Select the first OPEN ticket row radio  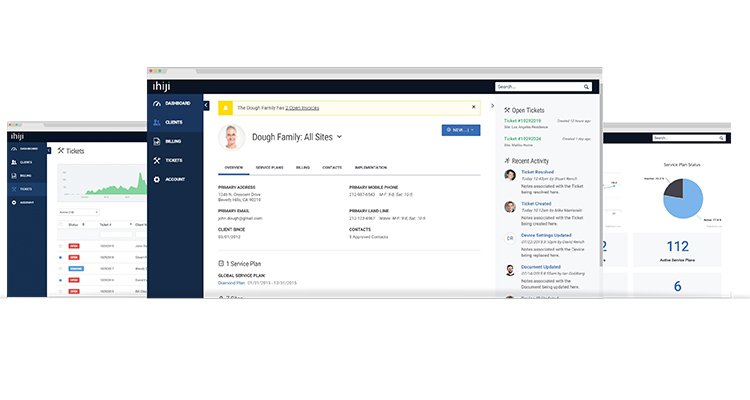tap(60, 246)
